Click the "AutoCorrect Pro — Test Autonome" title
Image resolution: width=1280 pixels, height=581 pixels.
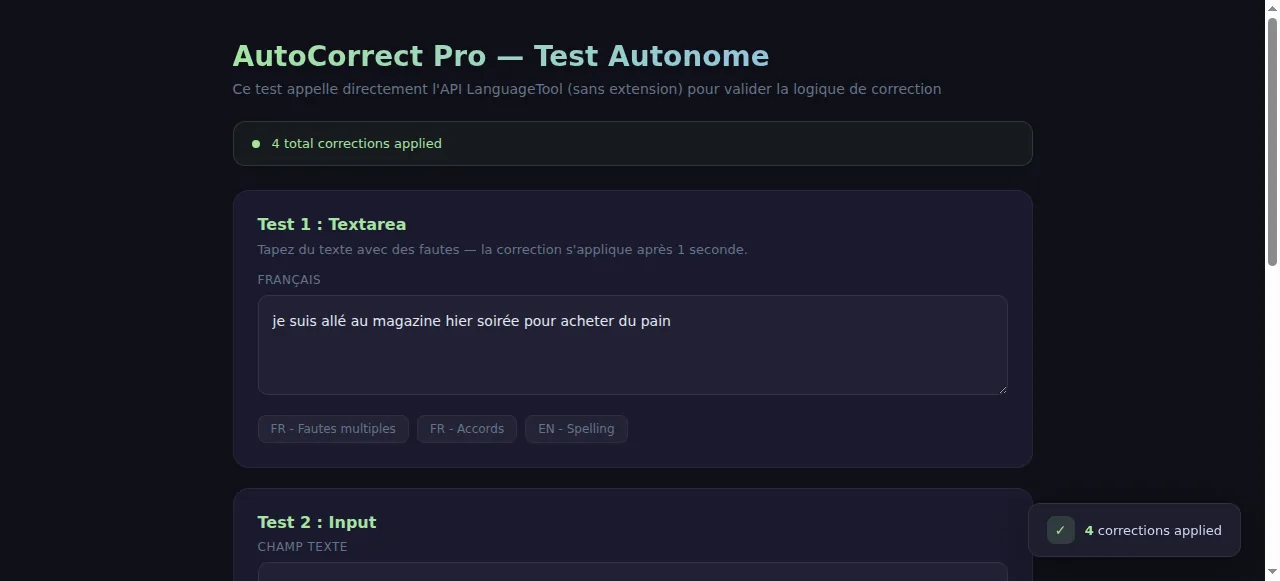tap(501, 56)
